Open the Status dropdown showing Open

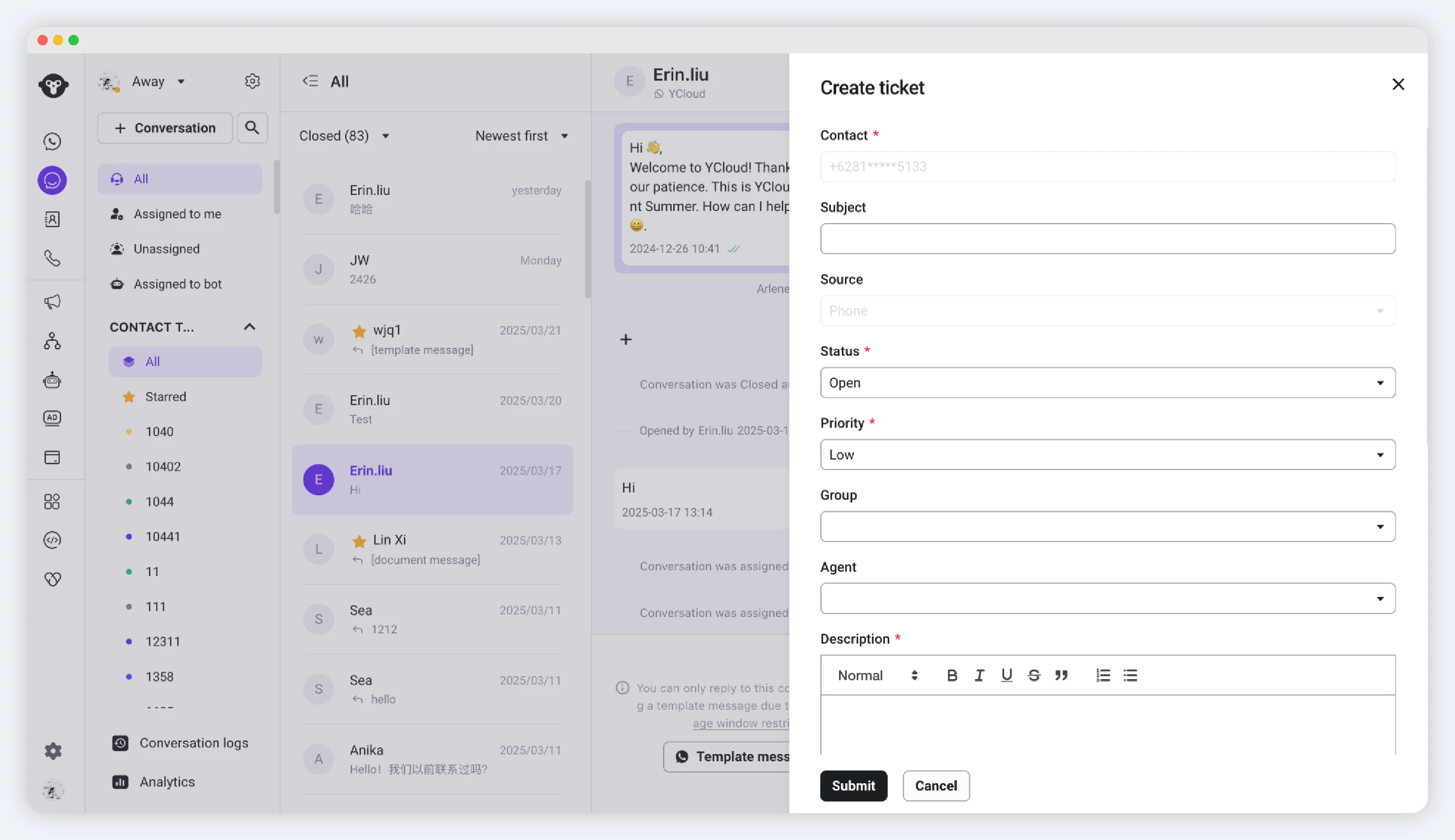pos(1107,383)
